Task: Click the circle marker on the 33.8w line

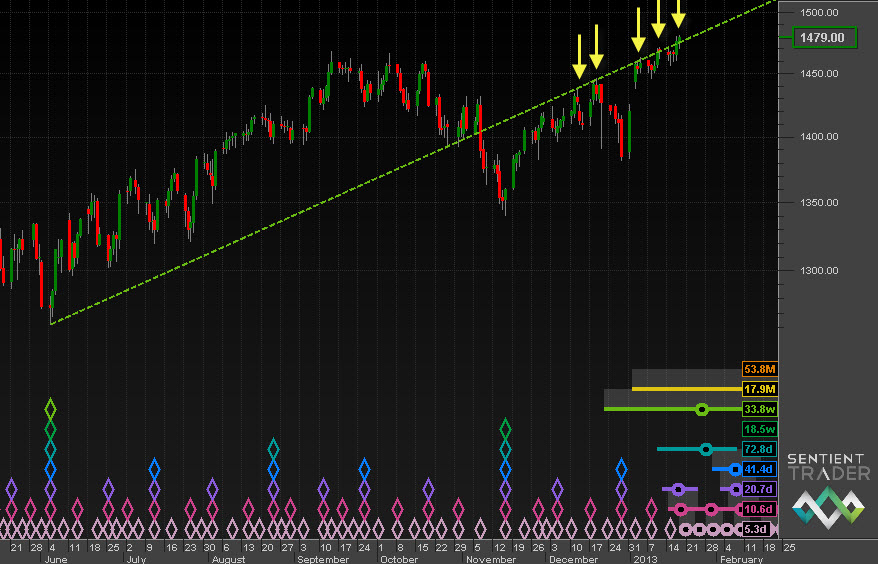Action: pyautogui.click(x=702, y=409)
